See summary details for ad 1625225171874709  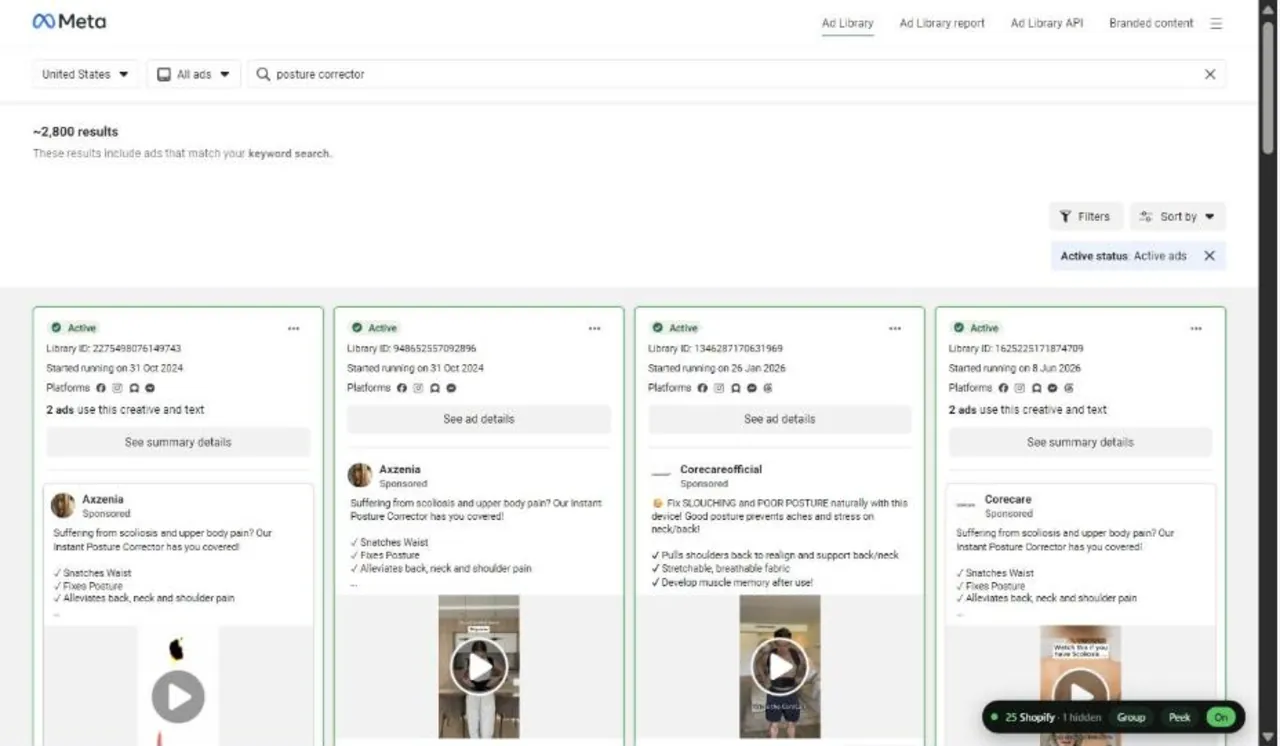tap(1081, 442)
